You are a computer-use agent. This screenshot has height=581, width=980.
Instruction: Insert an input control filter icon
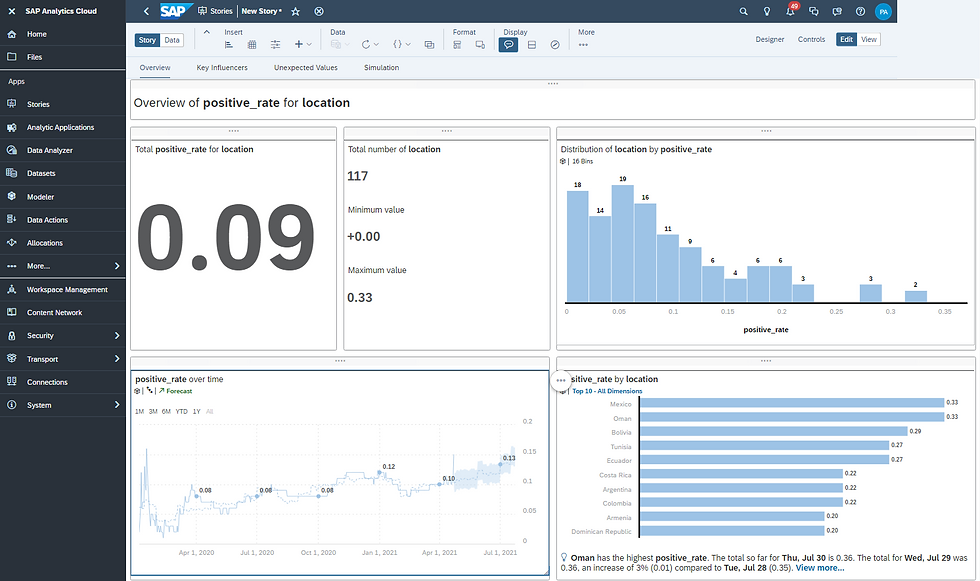[x=275, y=44]
